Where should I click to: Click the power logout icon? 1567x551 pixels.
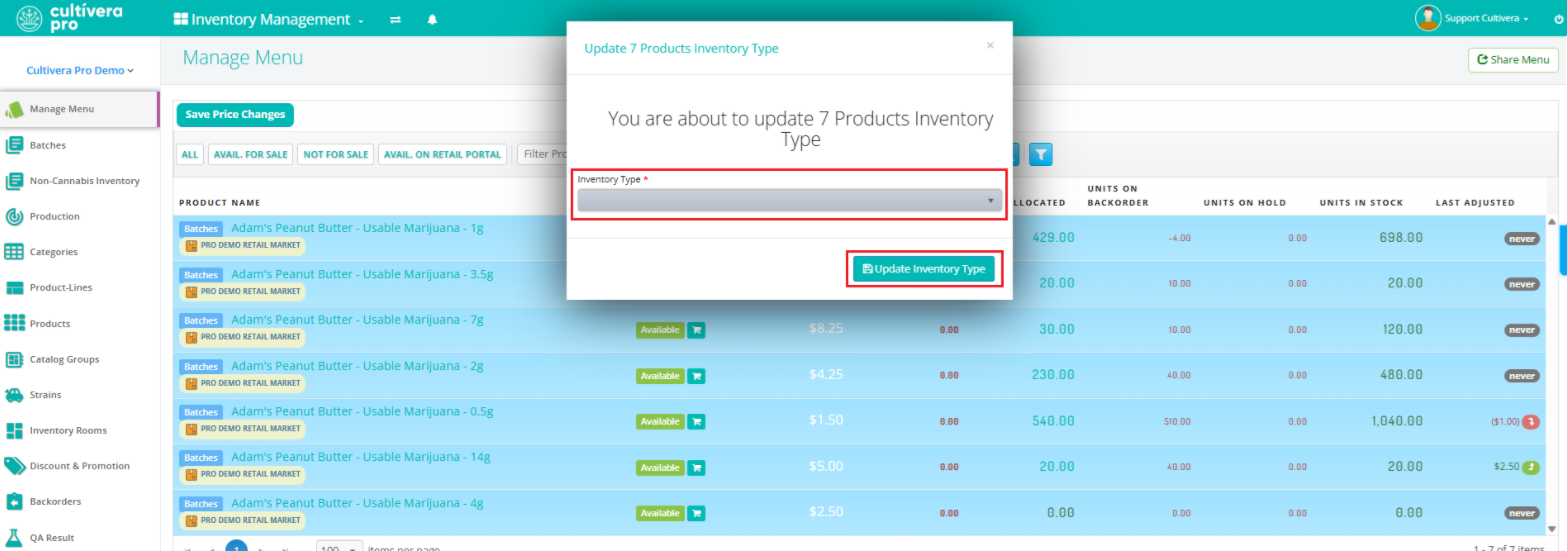pos(1558,19)
